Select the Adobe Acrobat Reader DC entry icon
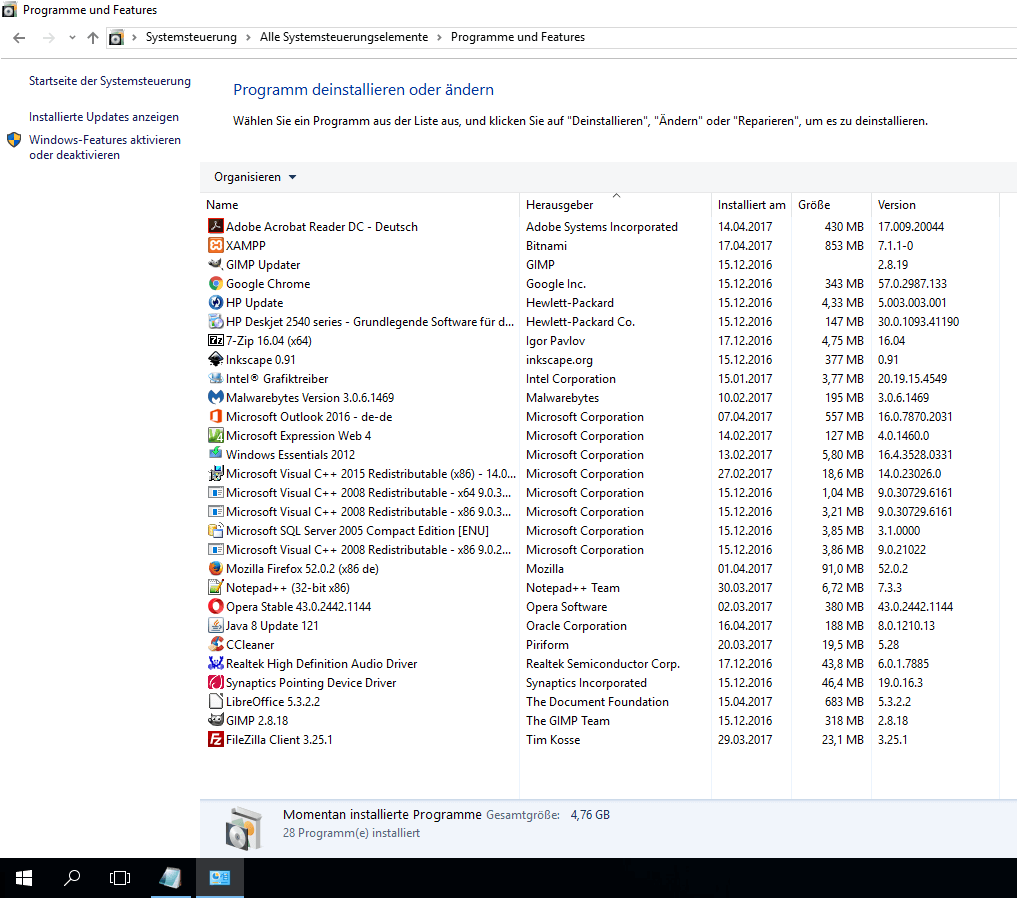 (215, 226)
